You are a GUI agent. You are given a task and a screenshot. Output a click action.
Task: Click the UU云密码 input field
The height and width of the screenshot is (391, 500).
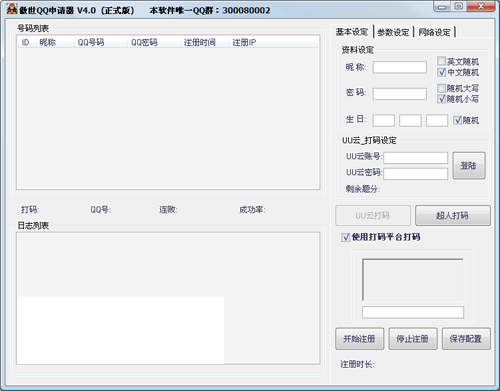[x=416, y=174]
